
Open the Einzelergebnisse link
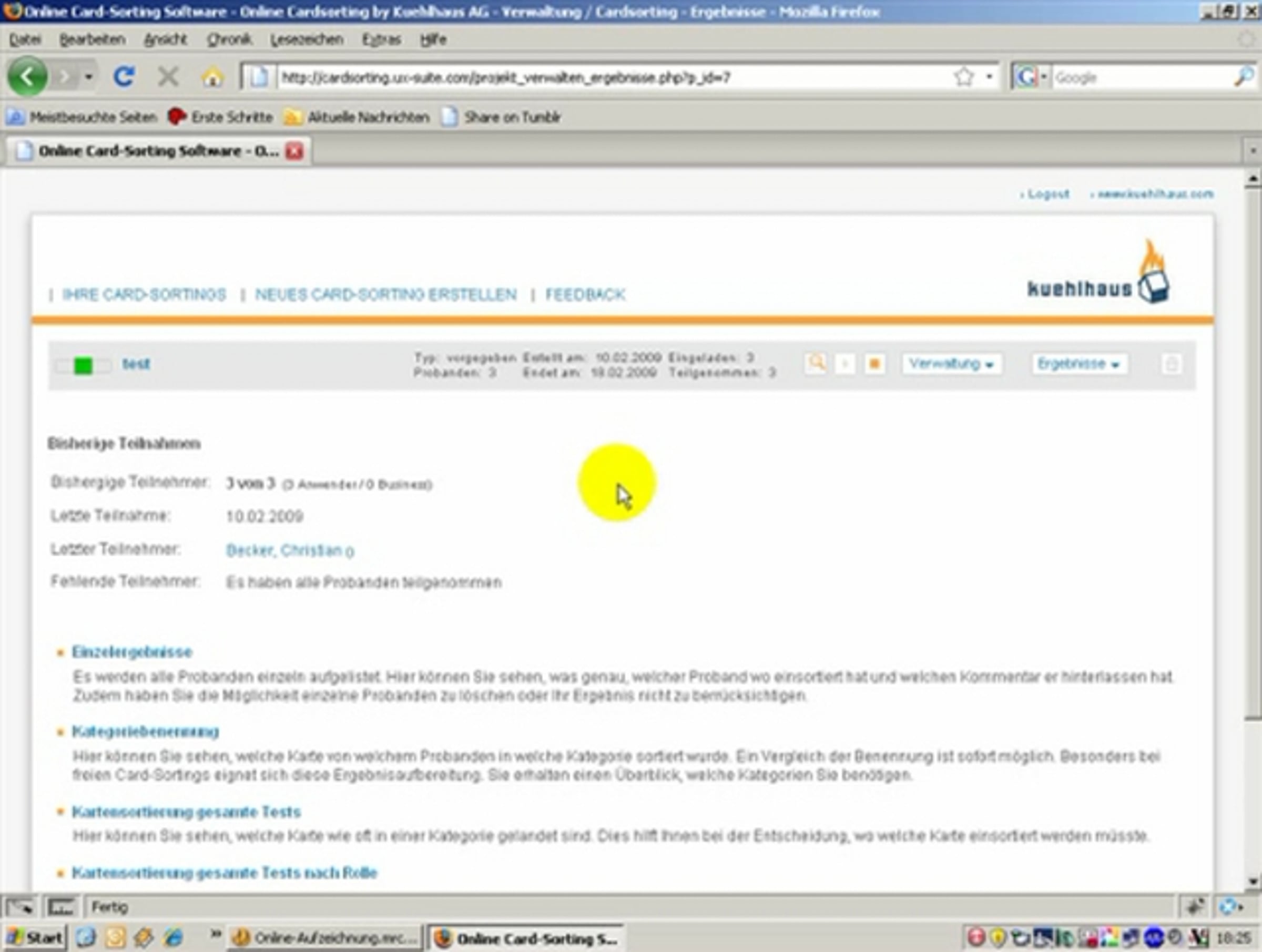(132, 652)
